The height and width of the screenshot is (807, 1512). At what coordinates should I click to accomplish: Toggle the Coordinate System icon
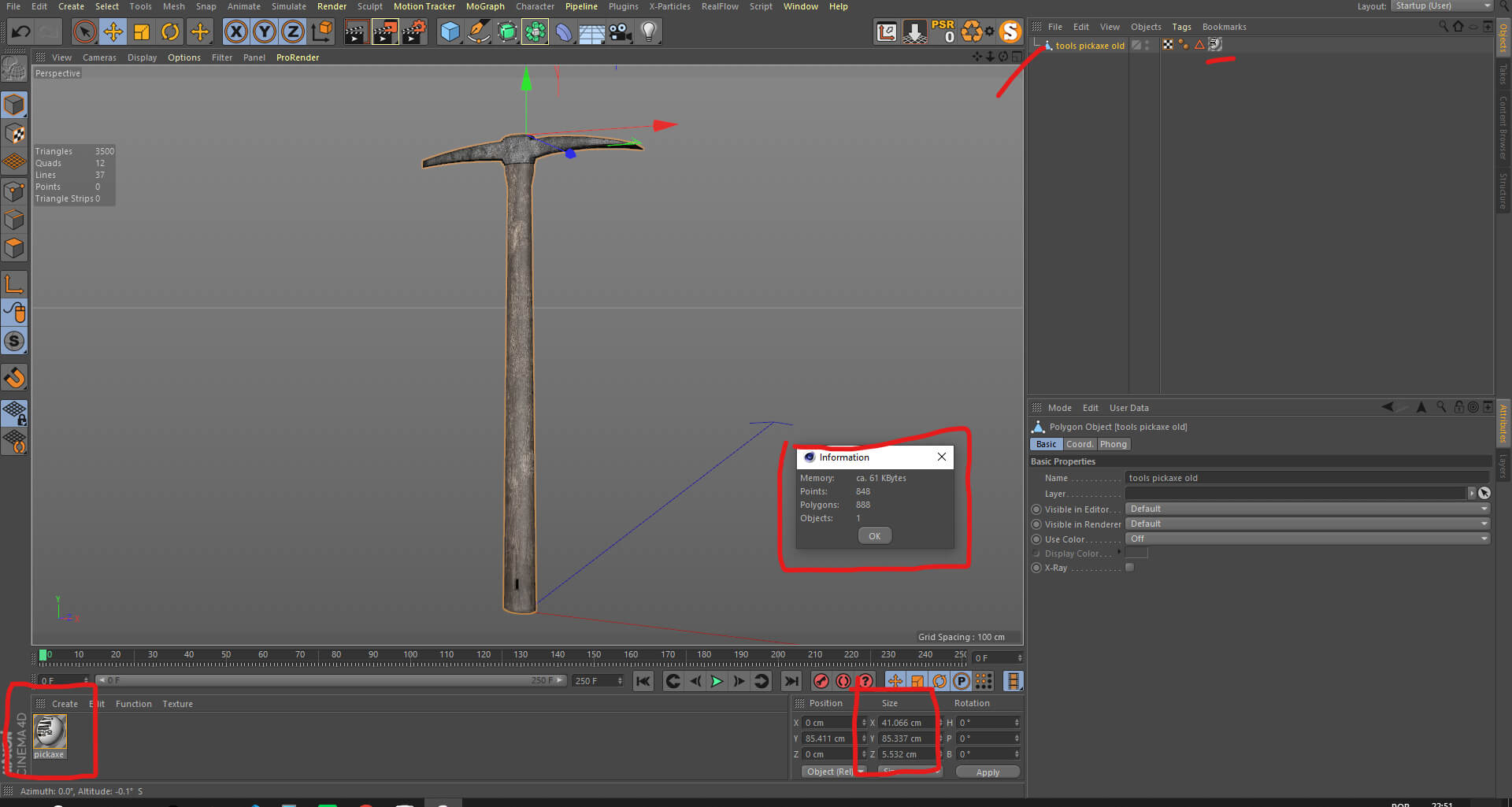pyautogui.click(x=321, y=32)
